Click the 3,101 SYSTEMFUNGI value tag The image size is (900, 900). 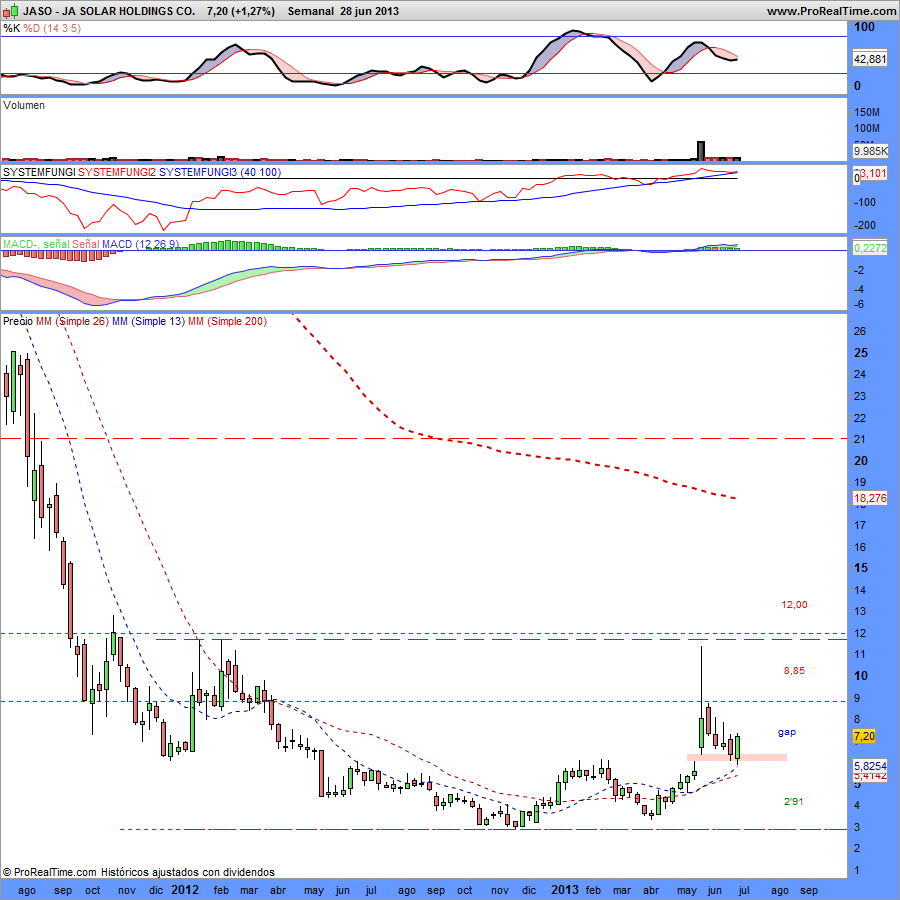tap(872, 173)
